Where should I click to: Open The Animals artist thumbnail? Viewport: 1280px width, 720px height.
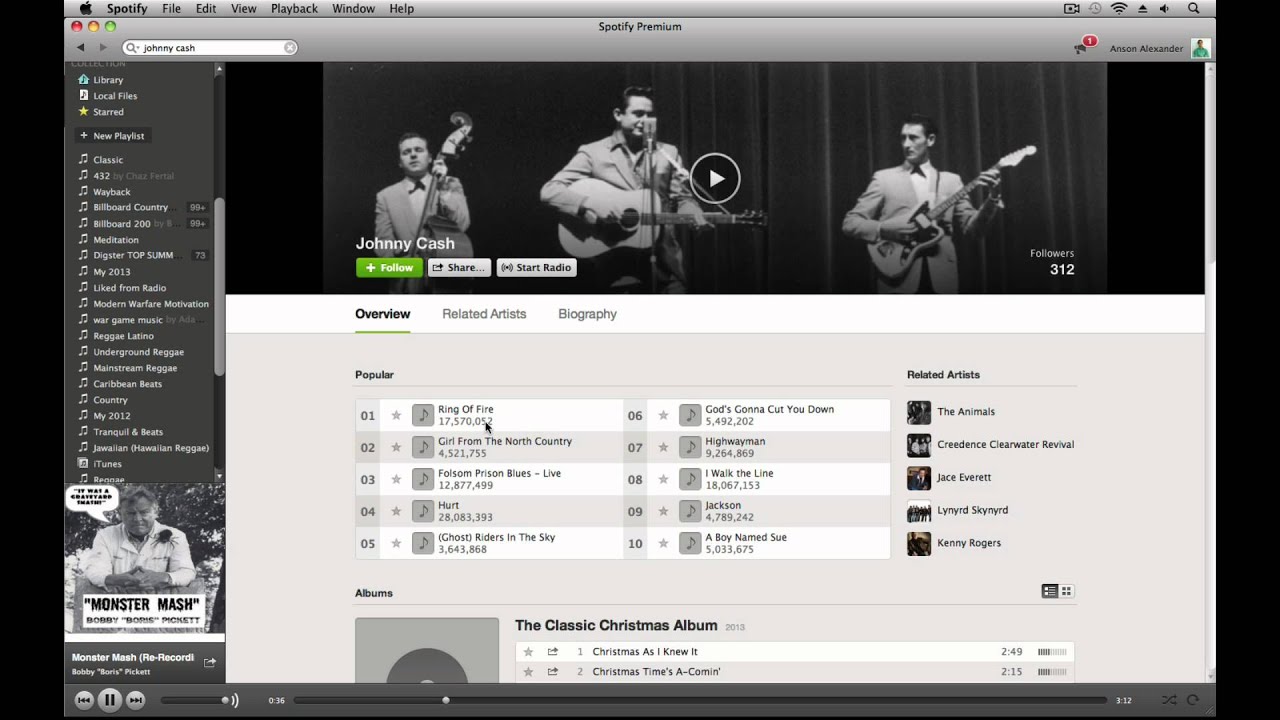[x=919, y=412]
